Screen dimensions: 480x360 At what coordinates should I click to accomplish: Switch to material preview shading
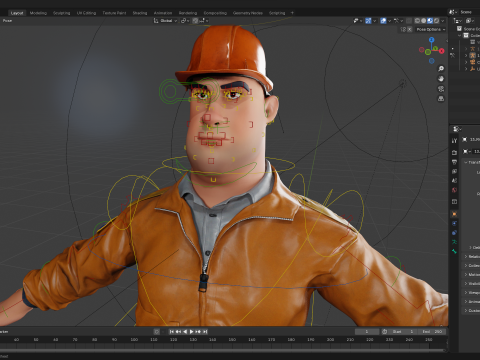tap(430, 21)
